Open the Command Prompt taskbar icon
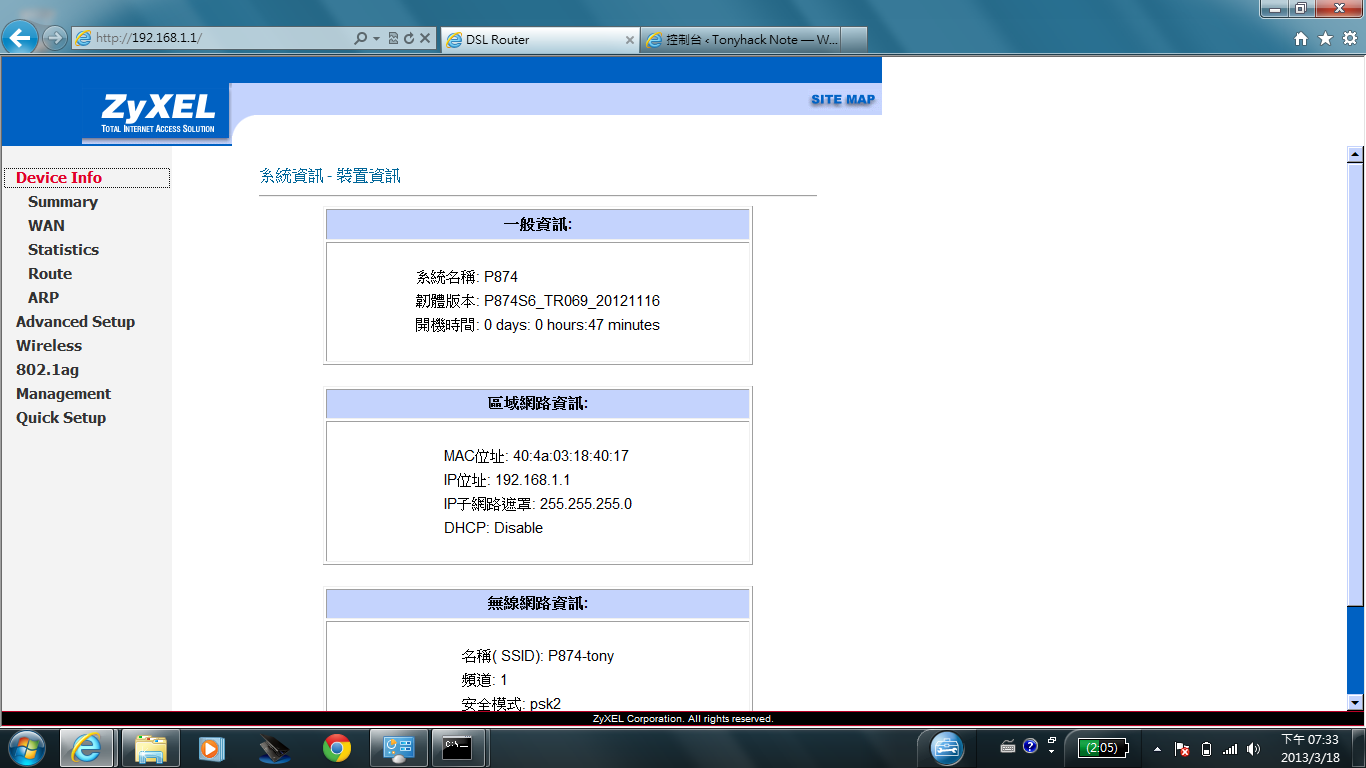Image resolution: width=1366 pixels, height=768 pixels. coord(460,748)
